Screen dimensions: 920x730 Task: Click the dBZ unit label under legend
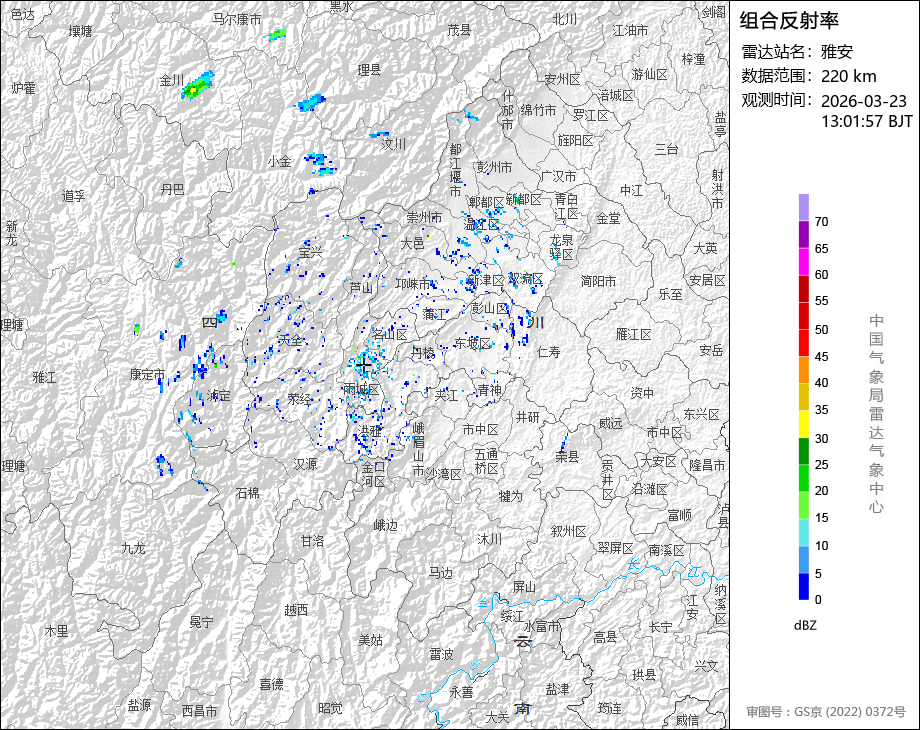click(x=806, y=625)
